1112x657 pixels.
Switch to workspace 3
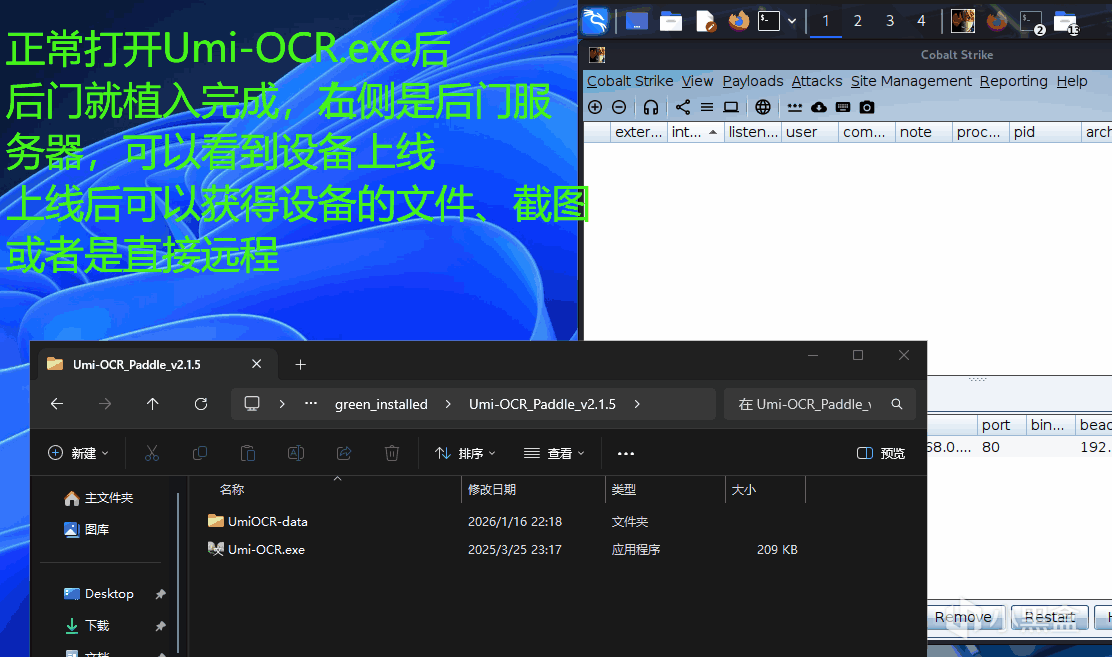(889, 21)
